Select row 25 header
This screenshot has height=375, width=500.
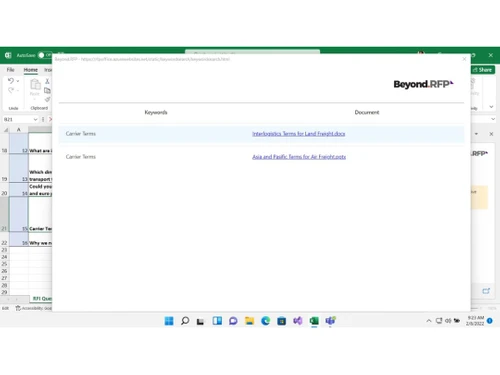click(4, 264)
